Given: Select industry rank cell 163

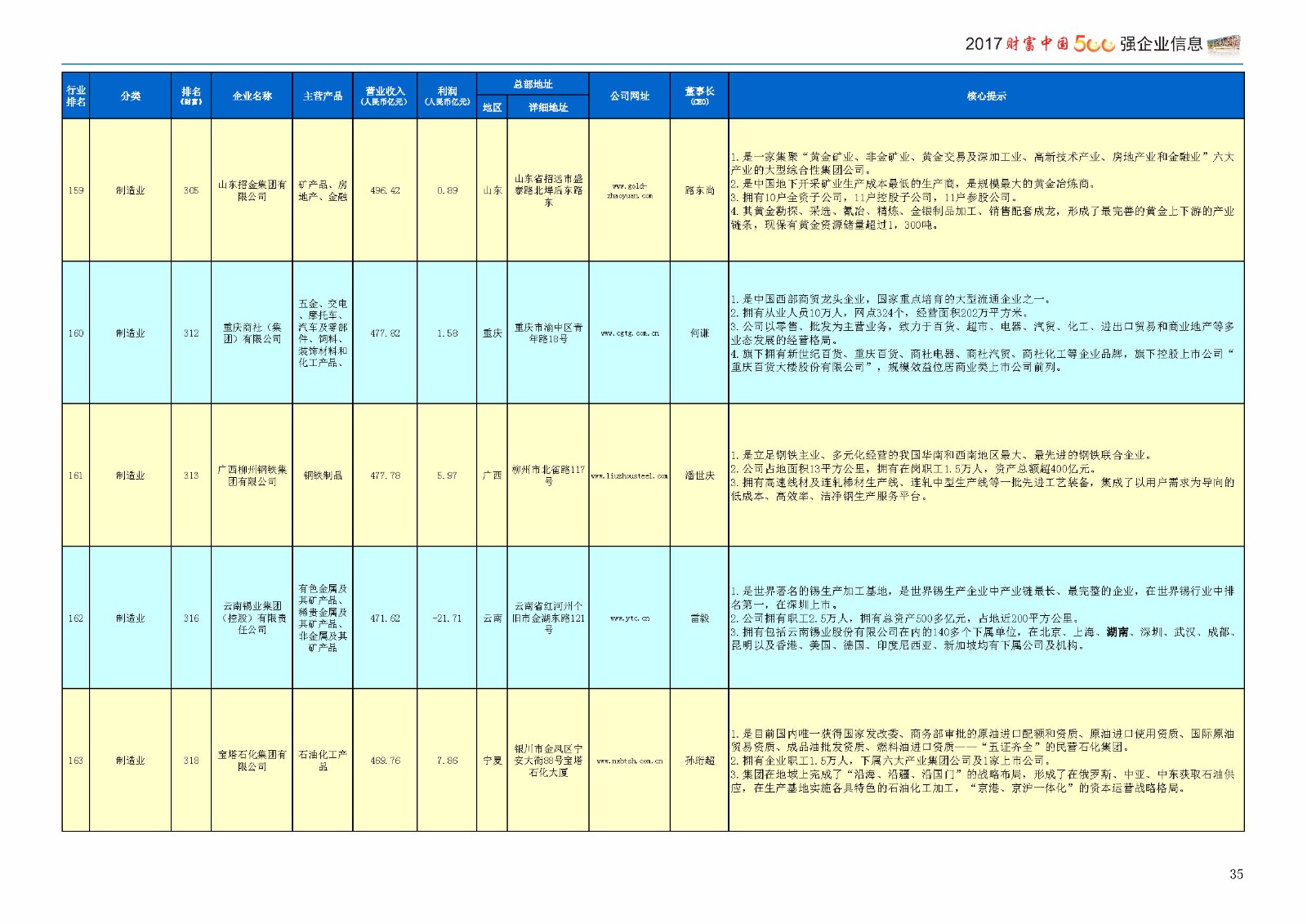Looking at the screenshot, I should 76,761.
